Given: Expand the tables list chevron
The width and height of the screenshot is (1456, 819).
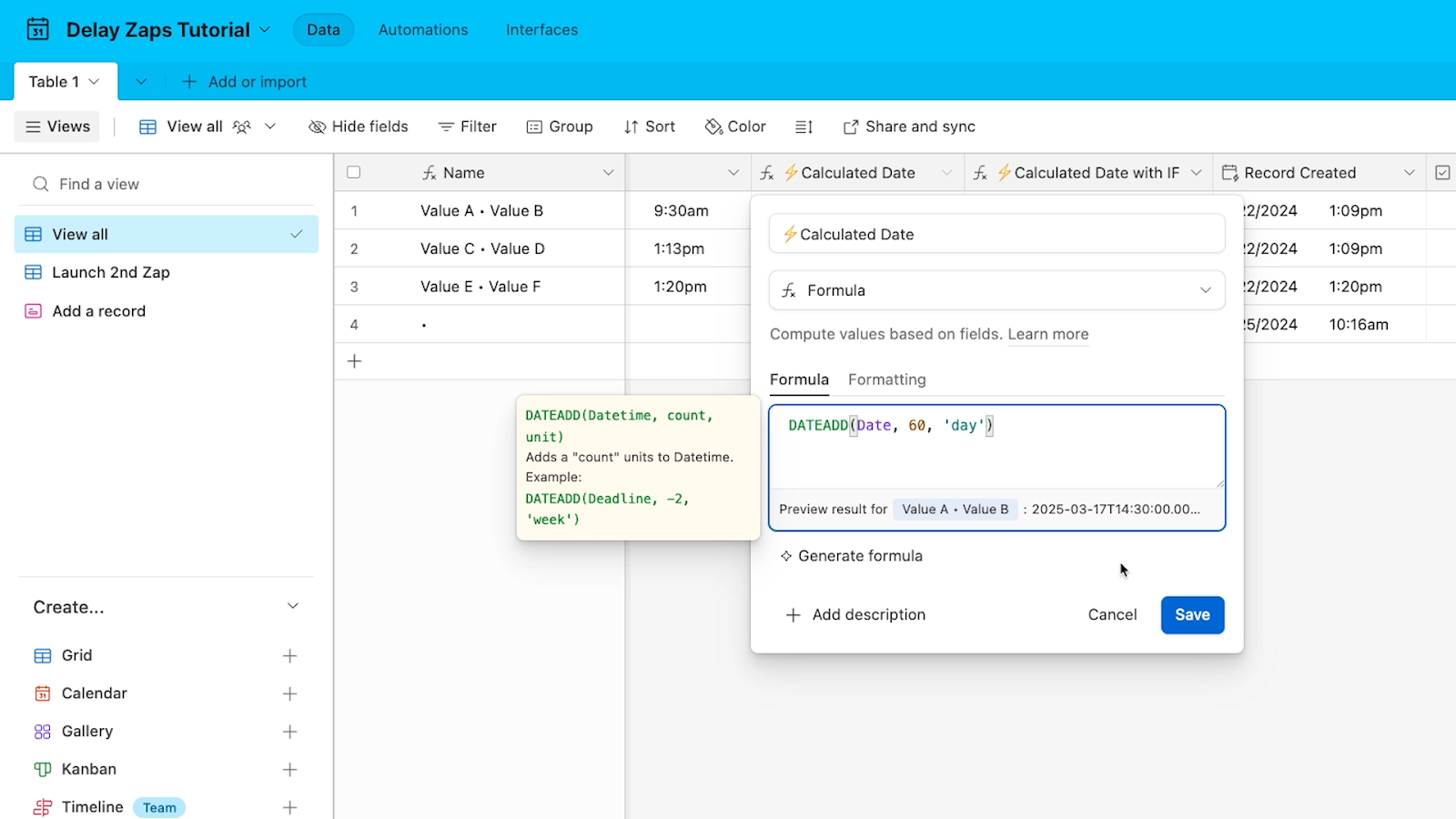Looking at the screenshot, I should coord(141,82).
